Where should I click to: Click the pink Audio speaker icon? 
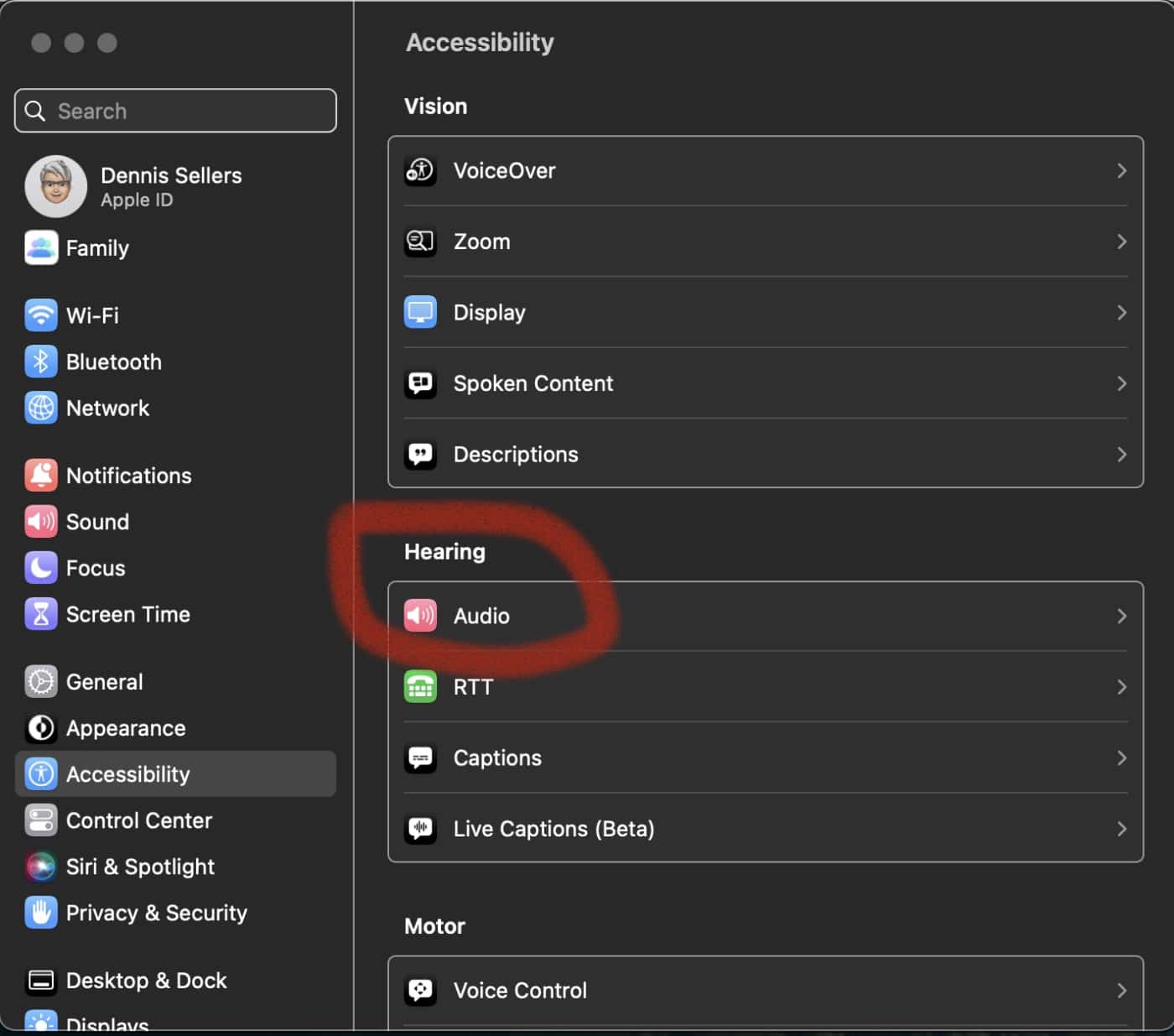pos(420,616)
